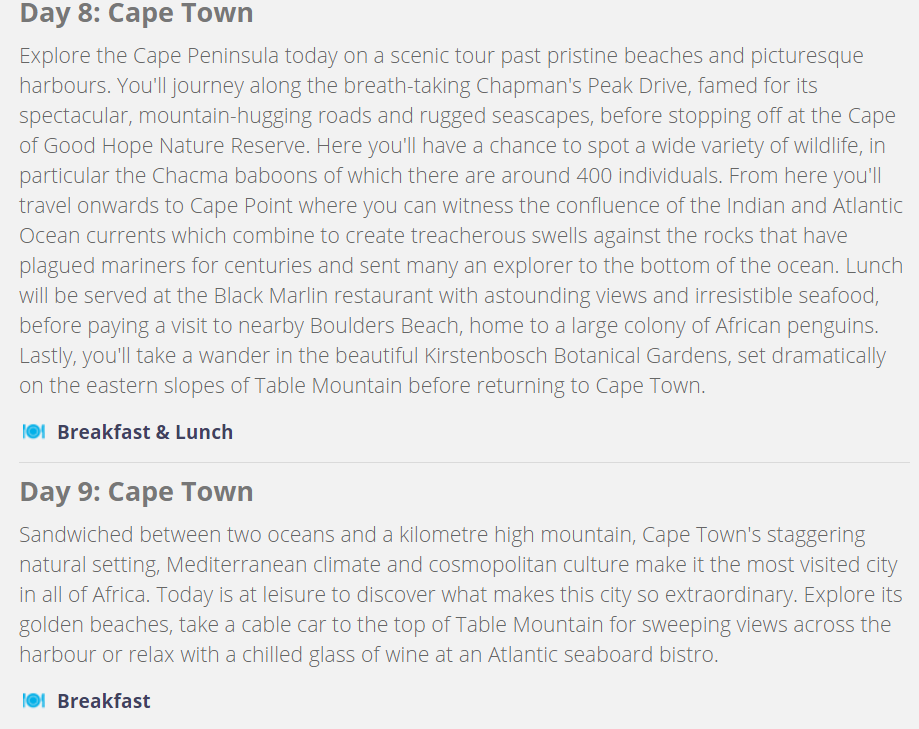Click the Day 9: Cape Town heading
919x729 pixels.
136,492
